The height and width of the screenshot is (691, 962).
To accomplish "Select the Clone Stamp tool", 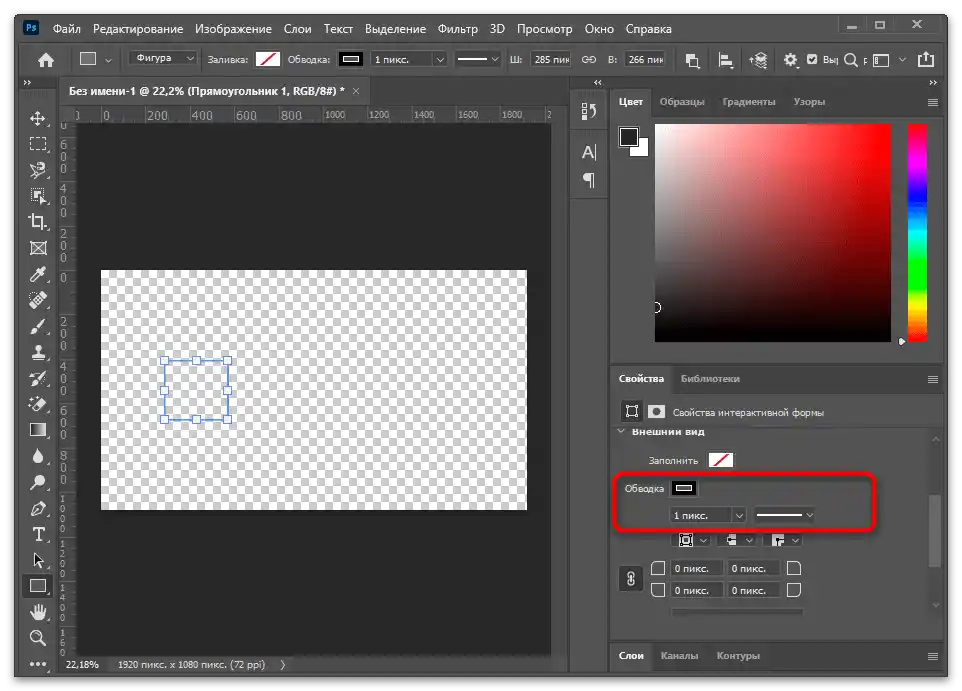I will (38, 352).
